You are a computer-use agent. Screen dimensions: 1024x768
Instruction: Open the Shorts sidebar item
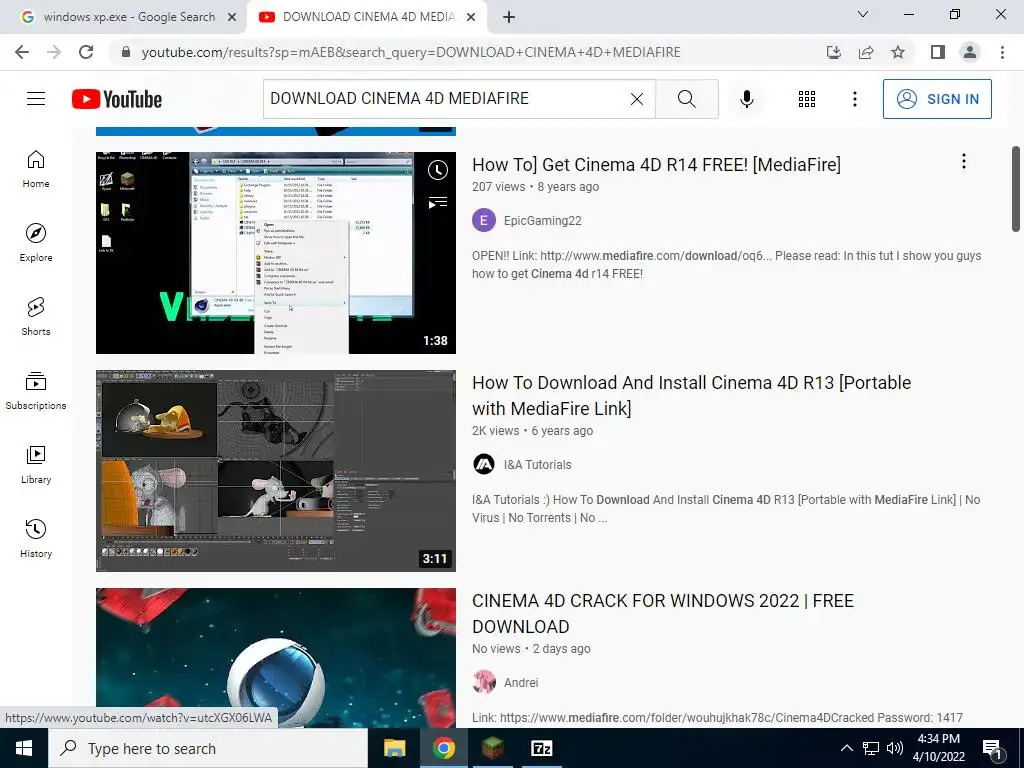pos(36,317)
